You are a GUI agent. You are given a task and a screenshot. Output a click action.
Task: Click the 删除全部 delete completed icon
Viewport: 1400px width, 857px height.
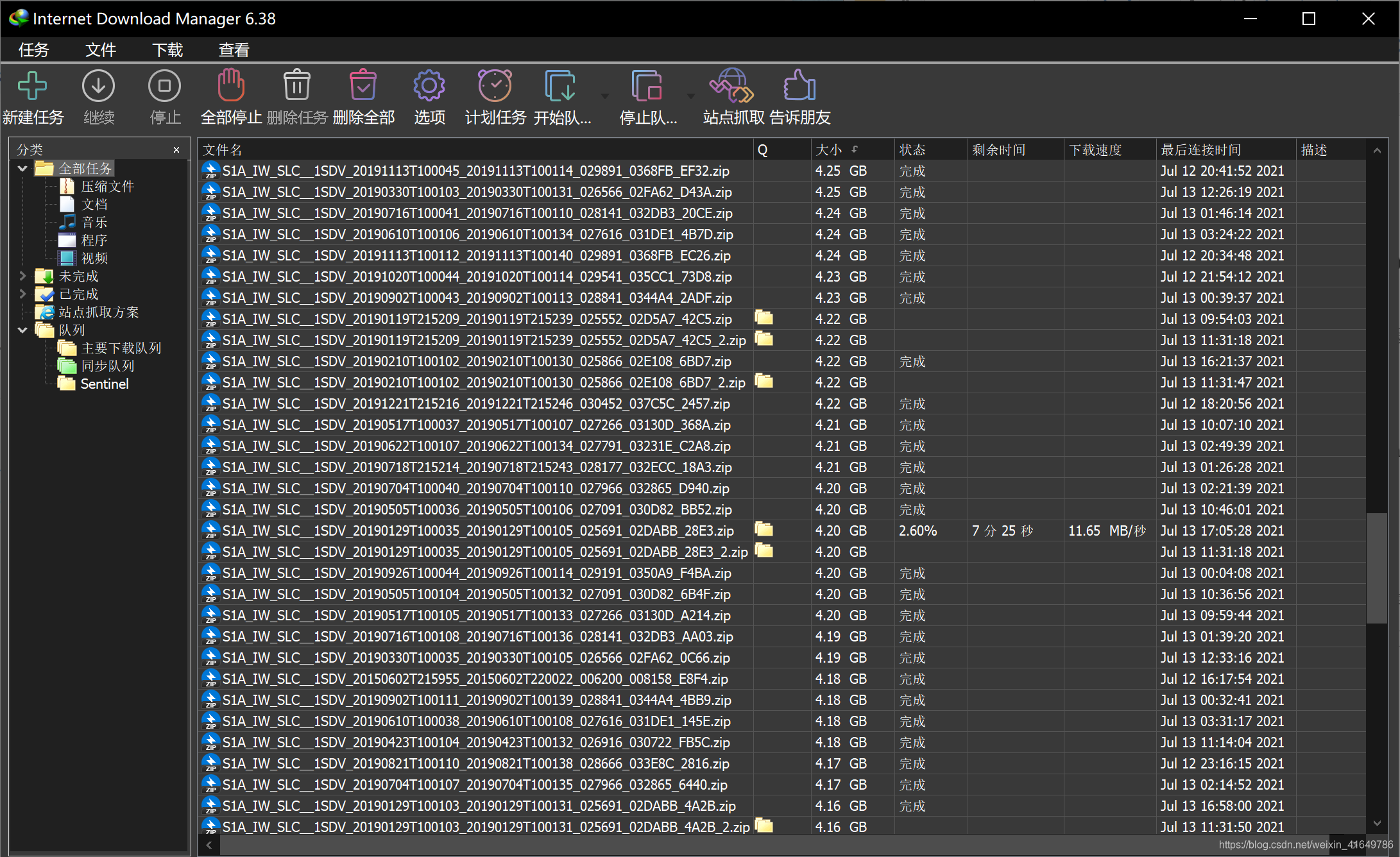[x=363, y=87]
